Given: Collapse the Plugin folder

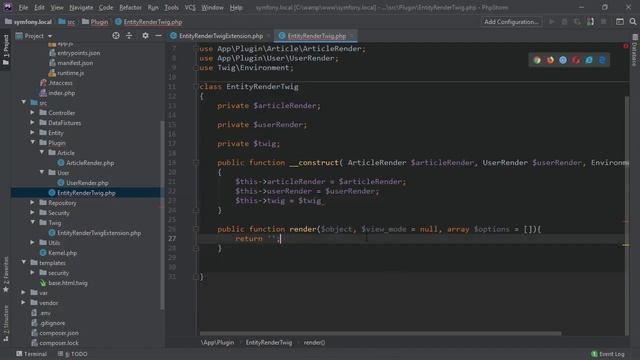Looking at the screenshot, I should tap(33, 142).
